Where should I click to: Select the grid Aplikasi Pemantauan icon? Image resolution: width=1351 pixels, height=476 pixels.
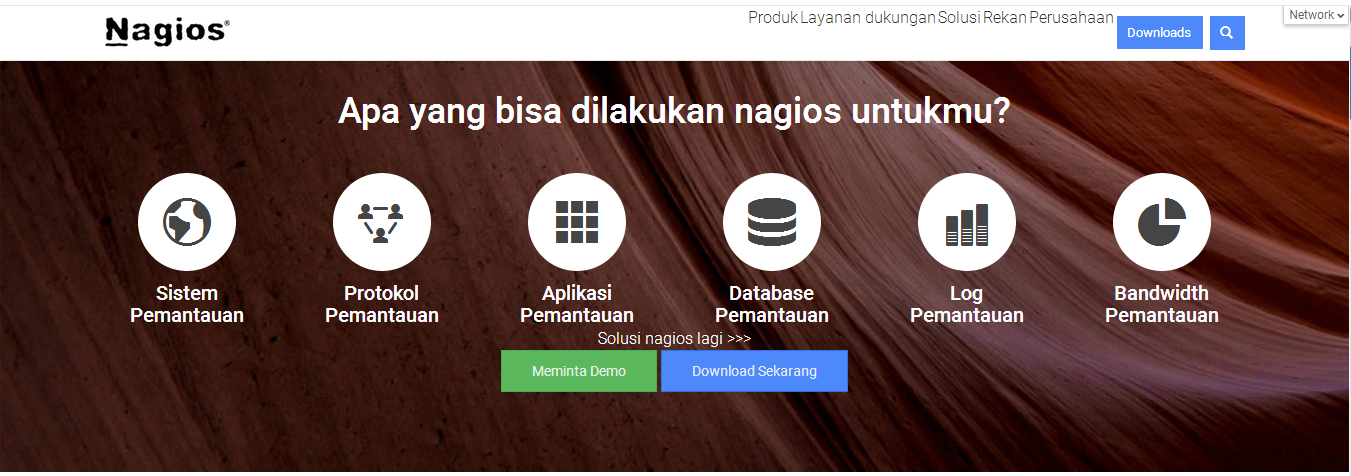[x=577, y=222]
